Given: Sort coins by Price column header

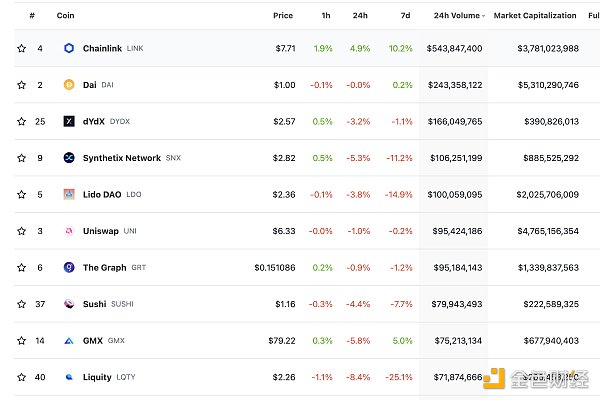Looking at the screenshot, I should 283,16.
